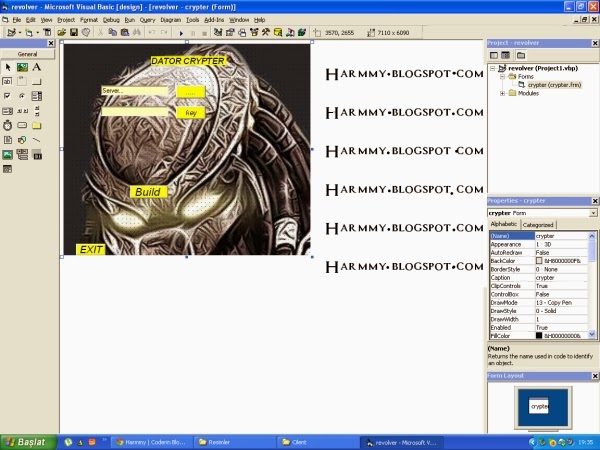This screenshot has width=600, height=450.
Task: Select the BorderStyle property row
Action: point(539,269)
